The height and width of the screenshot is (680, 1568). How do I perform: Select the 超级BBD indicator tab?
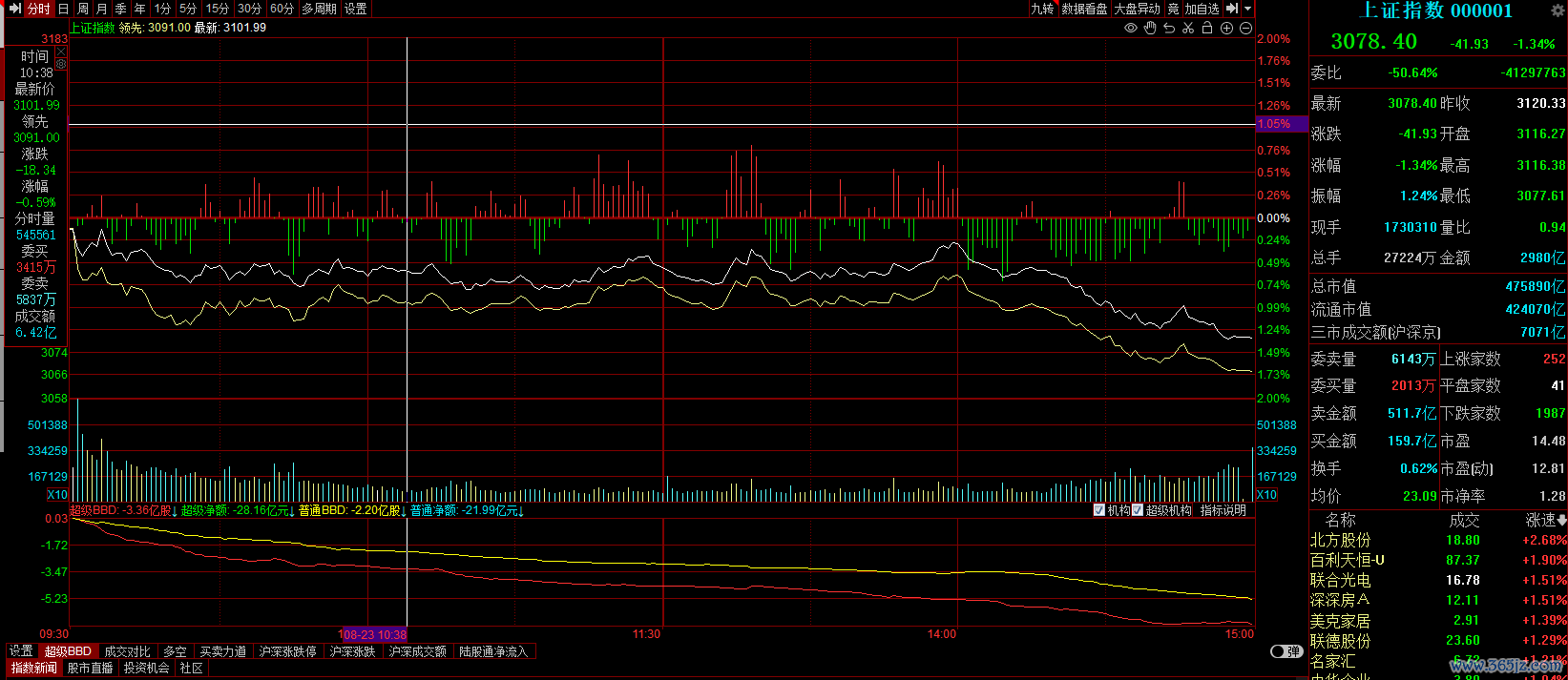(68, 651)
